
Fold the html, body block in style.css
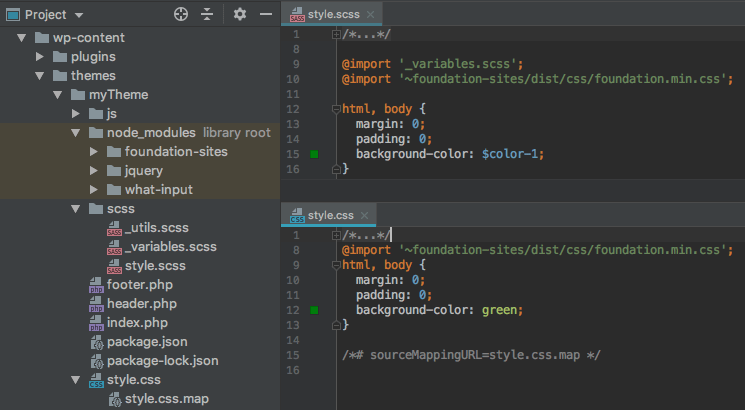(336, 265)
